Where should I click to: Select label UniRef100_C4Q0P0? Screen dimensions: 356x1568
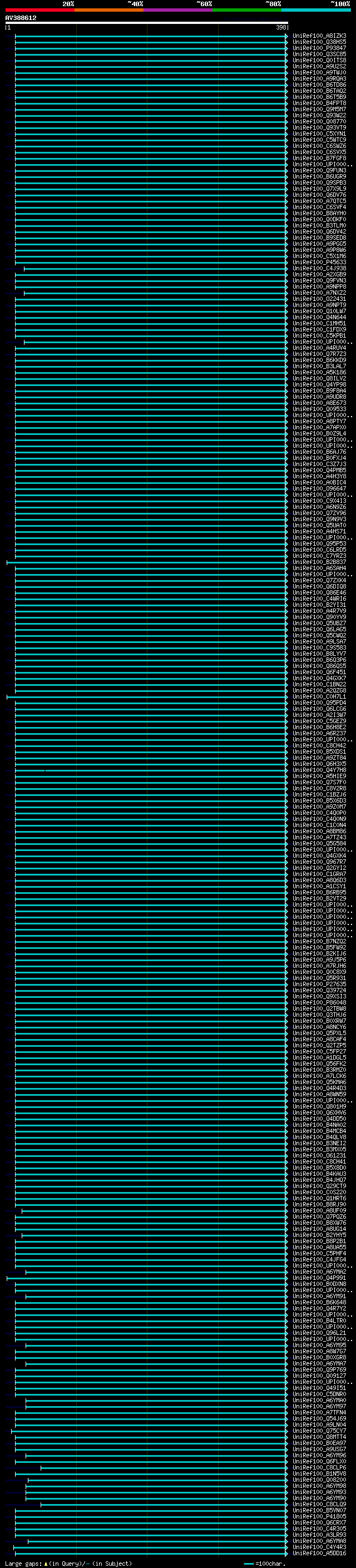coord(319,813)
